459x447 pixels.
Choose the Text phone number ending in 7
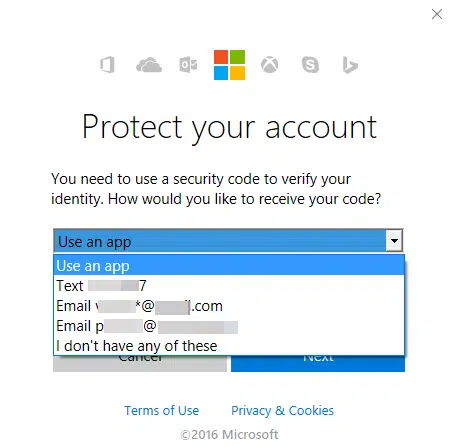tap(229, 286)
